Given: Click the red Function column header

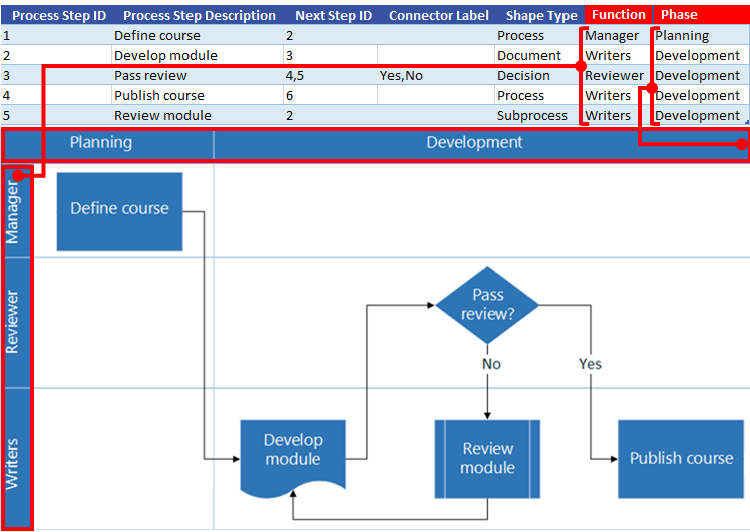Looking at the screenshot, I should [618, 15].
